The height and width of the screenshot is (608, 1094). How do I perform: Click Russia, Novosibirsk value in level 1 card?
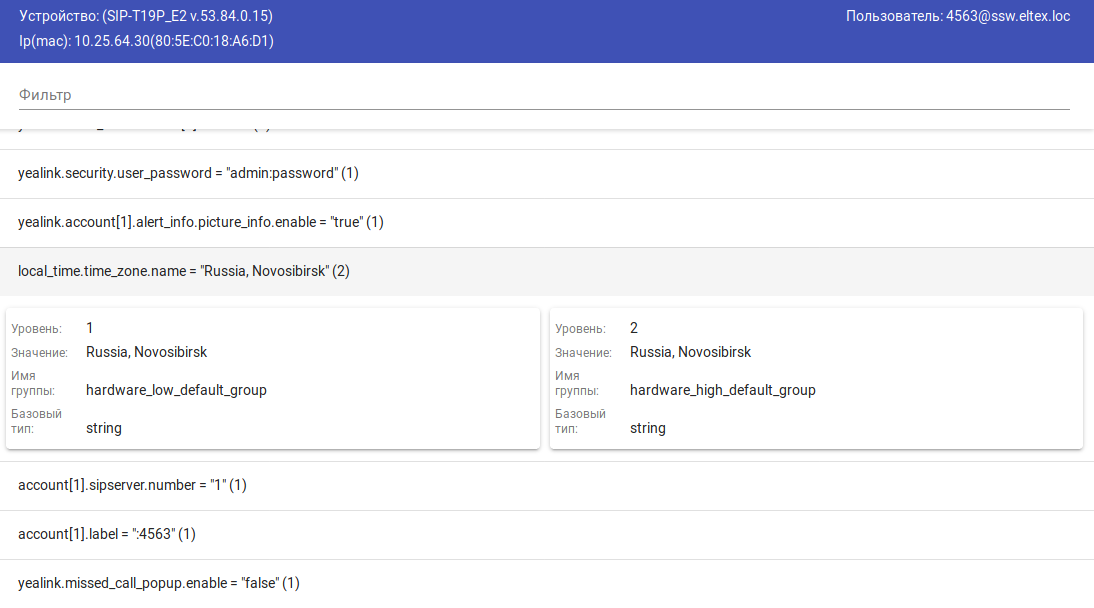[x=146, y=352]
